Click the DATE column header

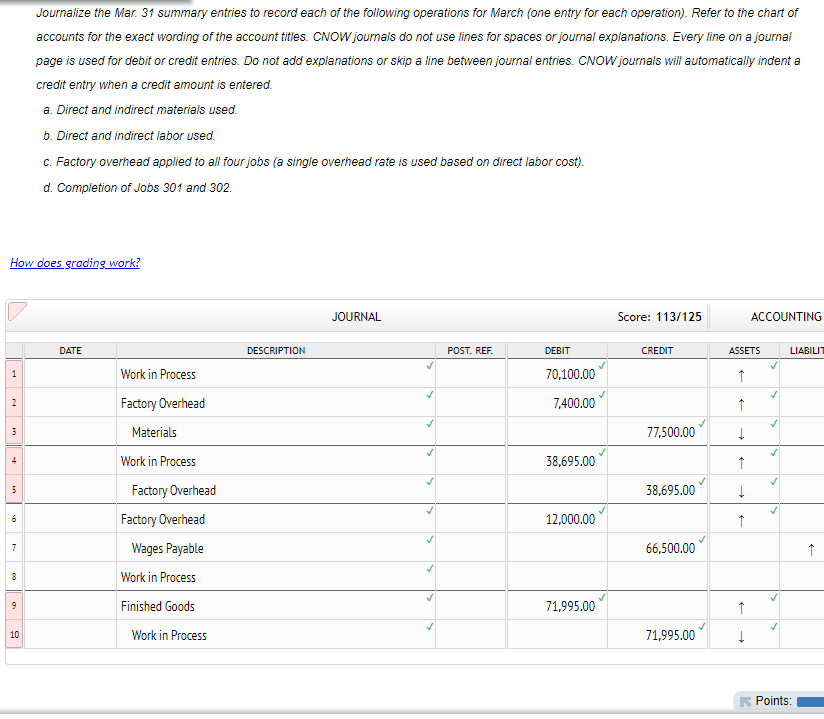tap(70, 351)
